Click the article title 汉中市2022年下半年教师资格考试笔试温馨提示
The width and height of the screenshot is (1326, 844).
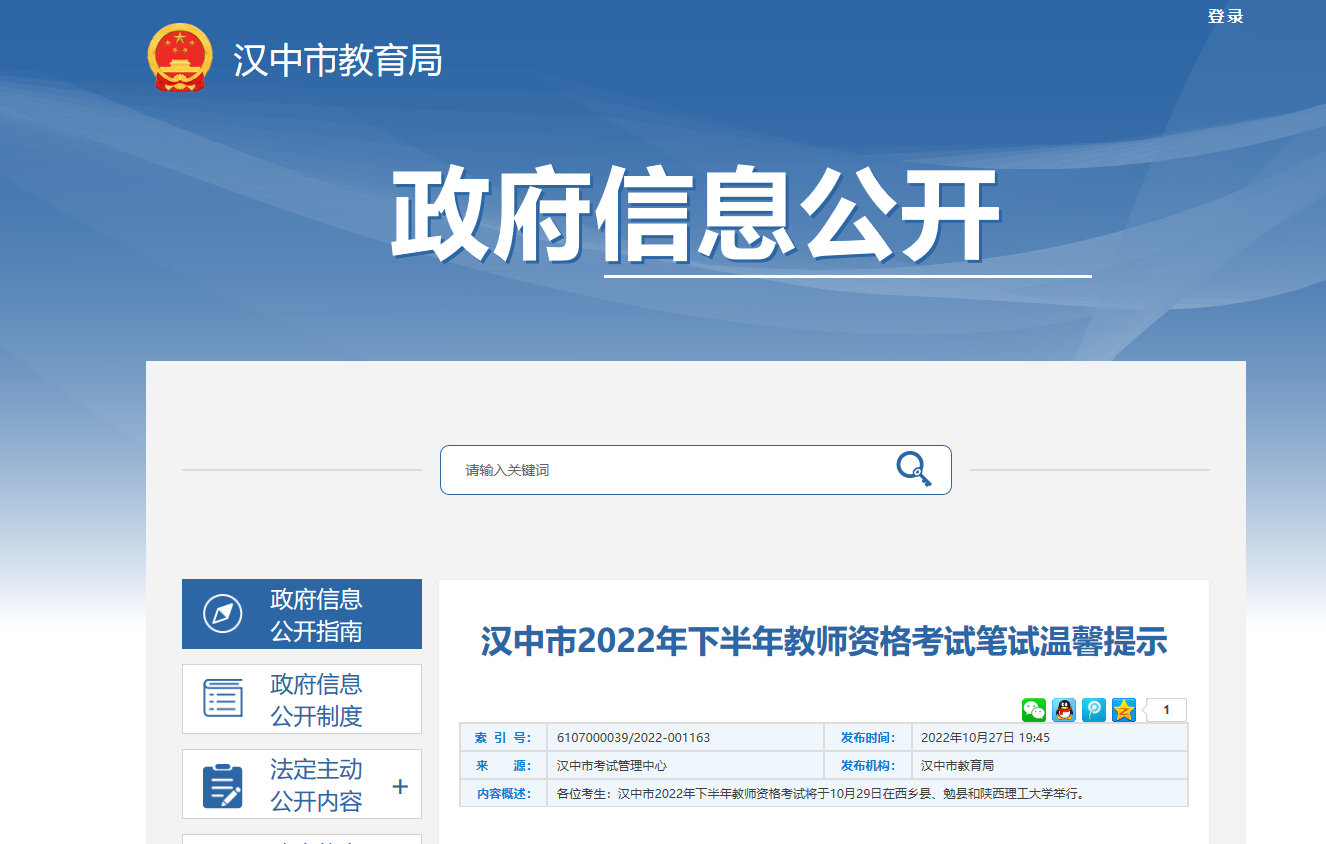[x=824, y=641]
